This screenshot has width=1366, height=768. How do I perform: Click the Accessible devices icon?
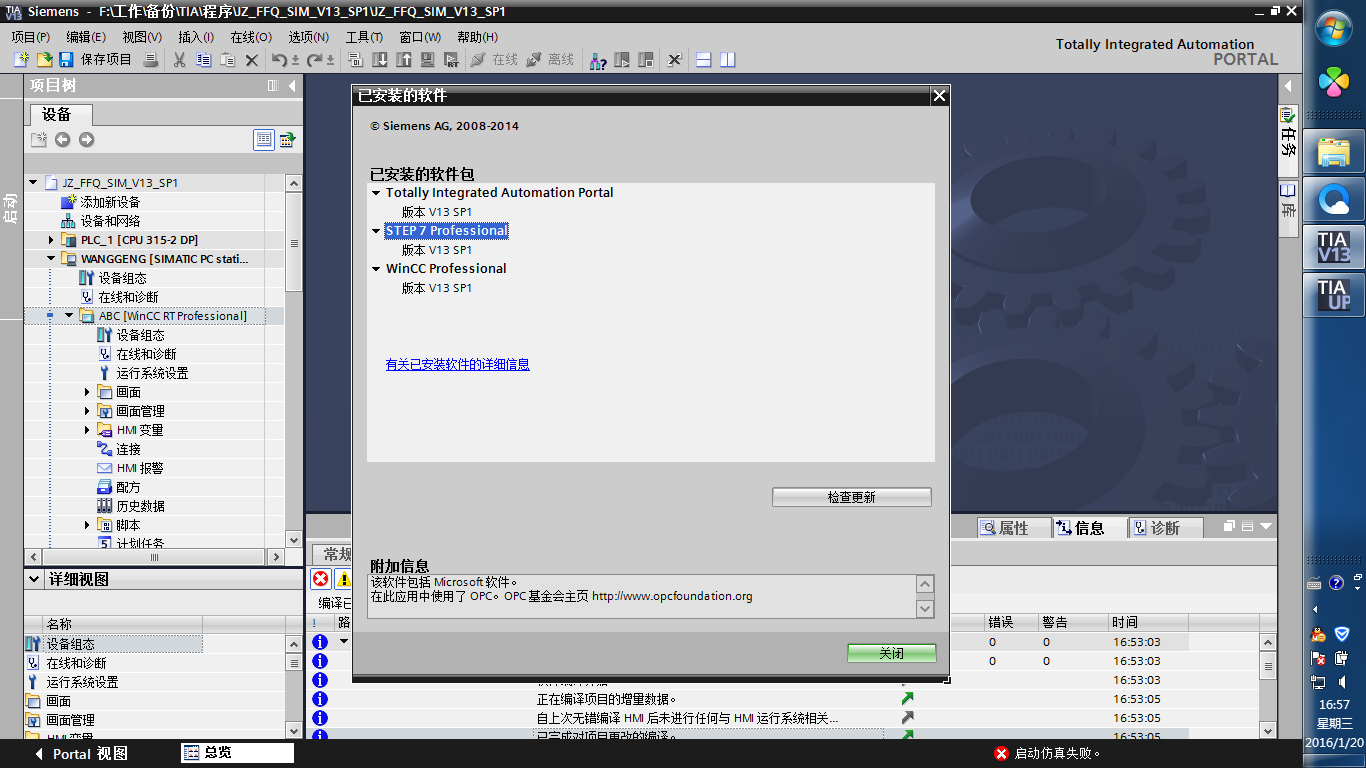pos(597,60)
